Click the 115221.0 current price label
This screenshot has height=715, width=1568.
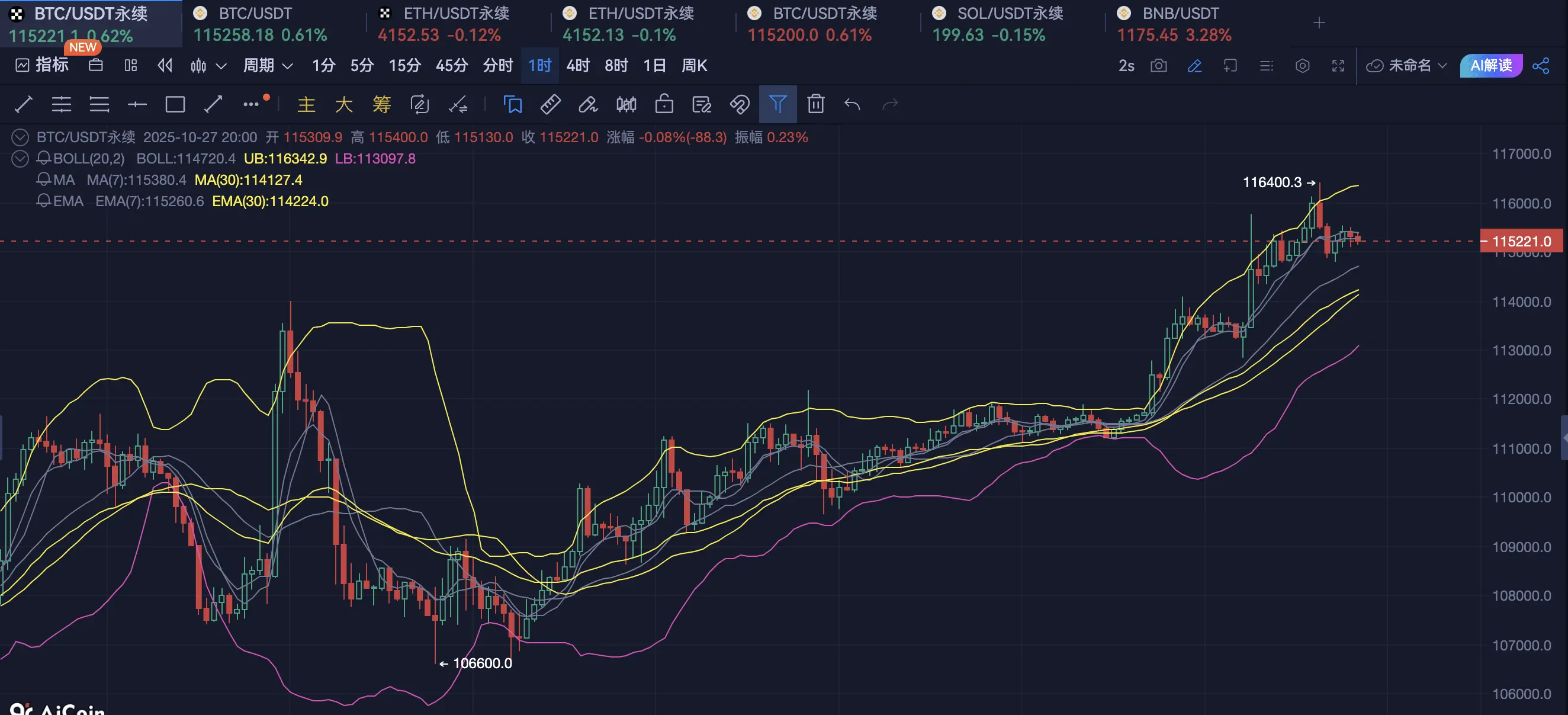[x=1521, y=241]
